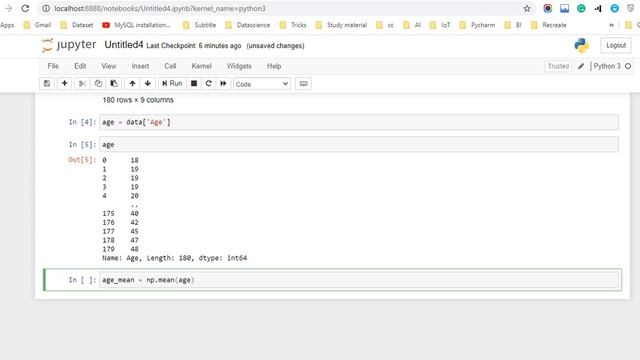The width and height of the screenshot is (640, 360).
Task: Click the localhost address bar URL
Action: point(160,9)
